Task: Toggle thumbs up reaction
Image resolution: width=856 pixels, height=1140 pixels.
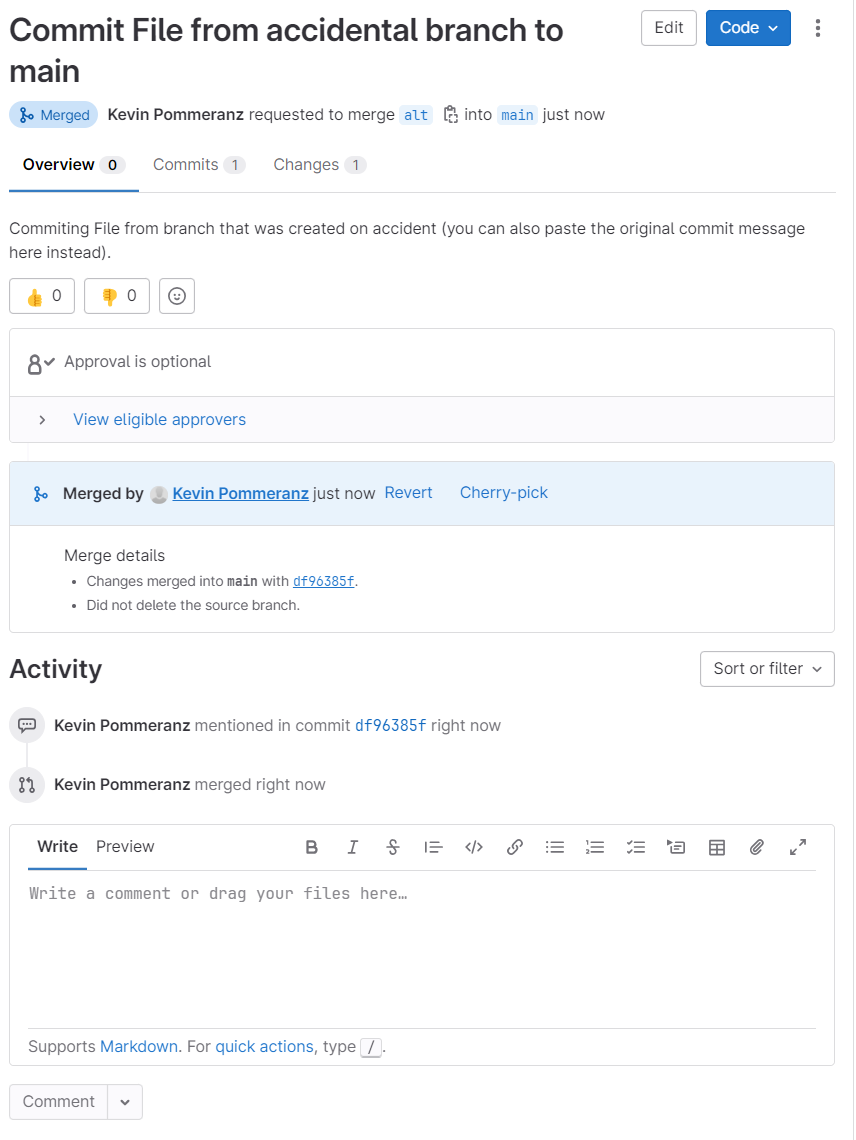Action: tap(42, 296)
